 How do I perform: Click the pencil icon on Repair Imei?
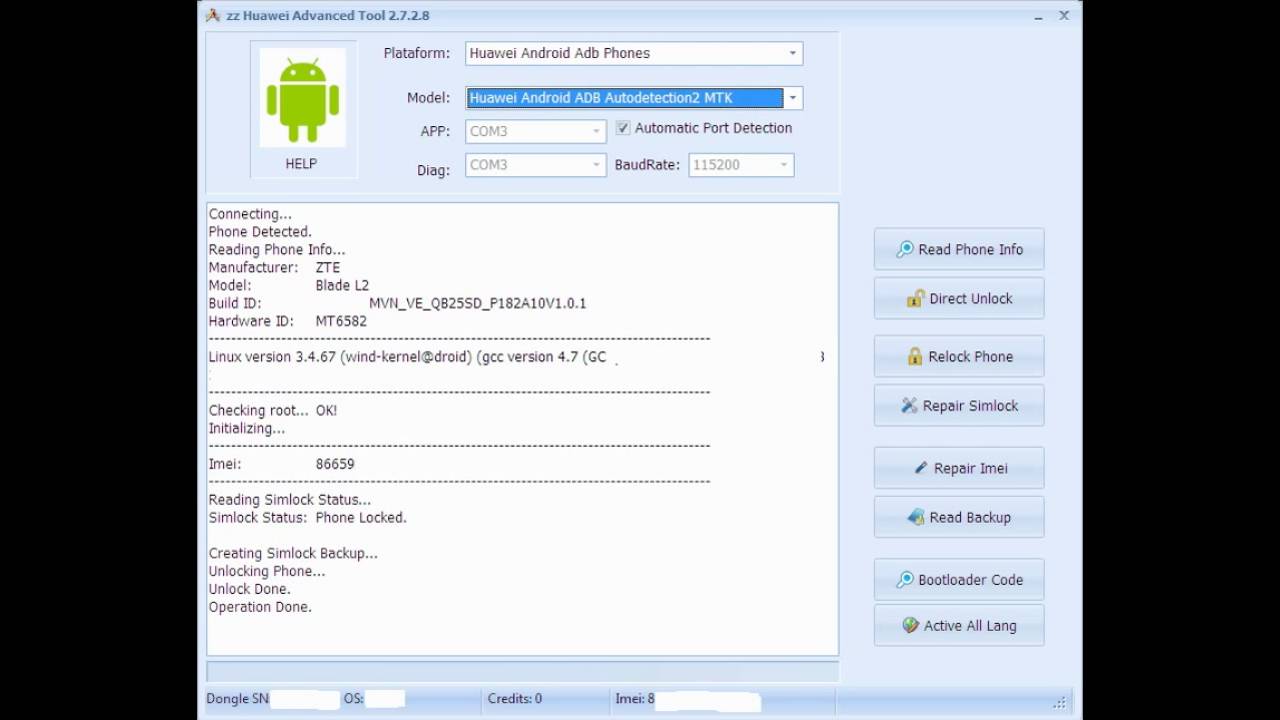coord(921,468)
